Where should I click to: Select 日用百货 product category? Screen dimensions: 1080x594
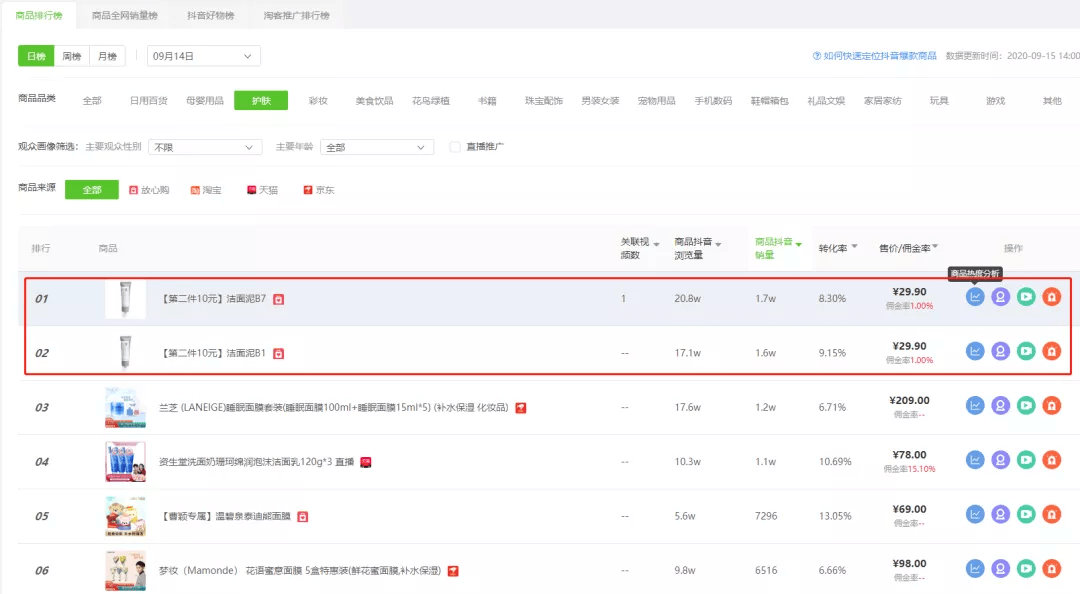[x=148, y=101]
